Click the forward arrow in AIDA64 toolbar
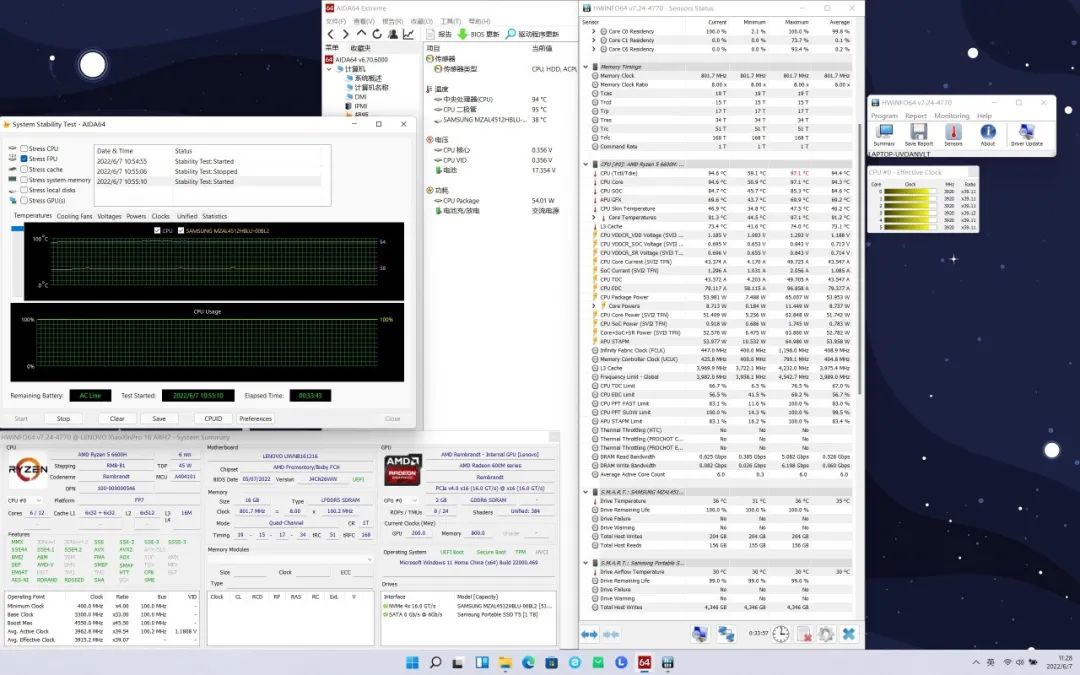The height and width of the screenshot is (675, 1080). pos(346,34)
